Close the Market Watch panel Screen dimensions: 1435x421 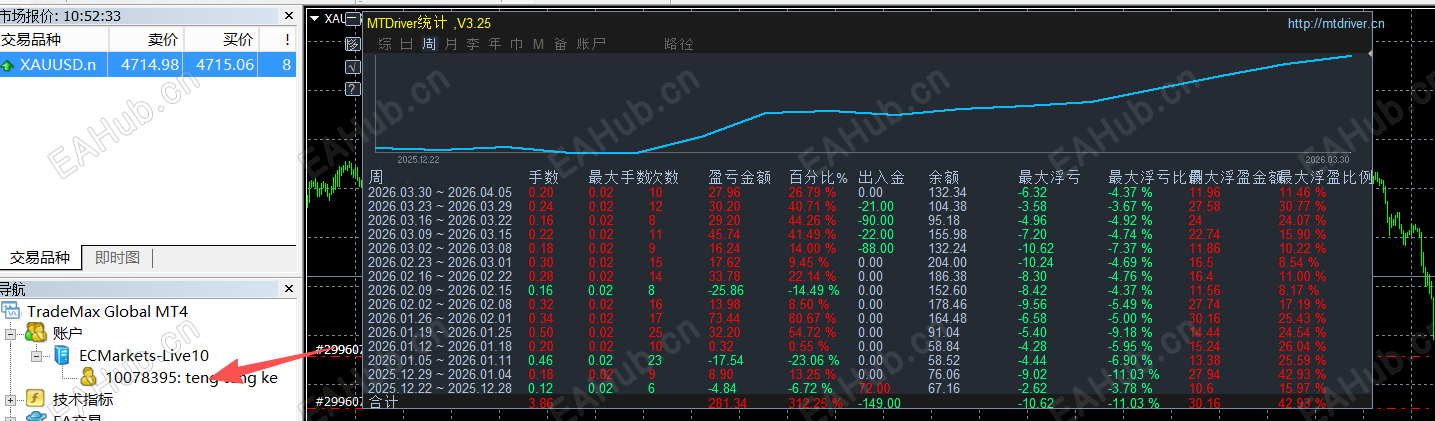tap(289, 16)
